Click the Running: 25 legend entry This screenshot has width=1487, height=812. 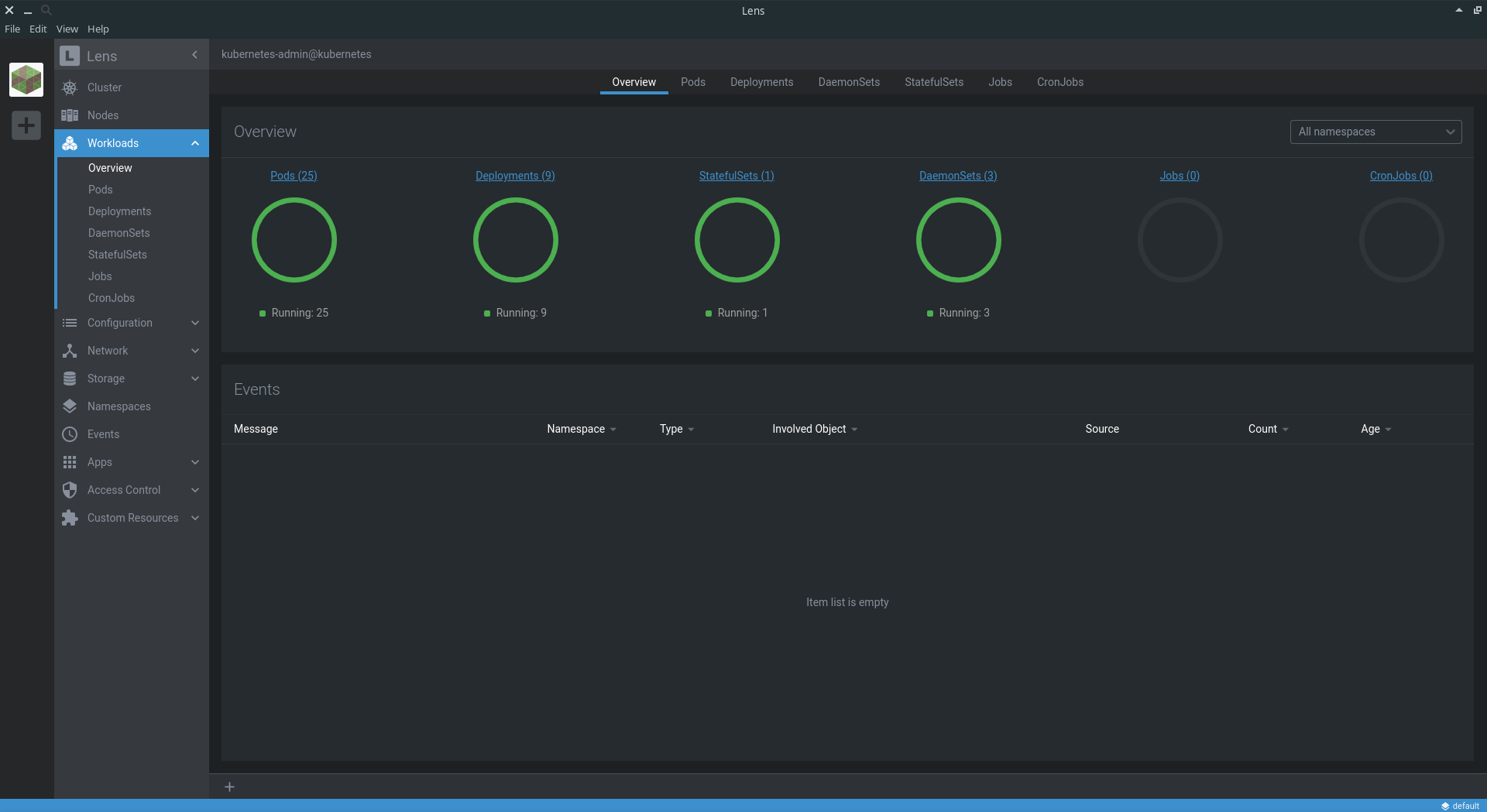point(294,313)
